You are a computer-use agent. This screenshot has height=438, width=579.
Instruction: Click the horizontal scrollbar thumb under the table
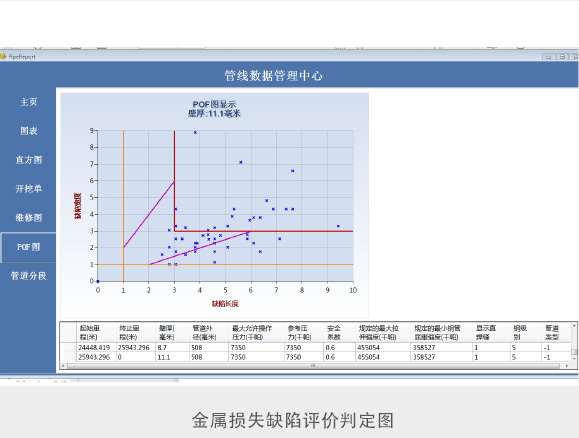pyautogui.click(x=313, y=366)
